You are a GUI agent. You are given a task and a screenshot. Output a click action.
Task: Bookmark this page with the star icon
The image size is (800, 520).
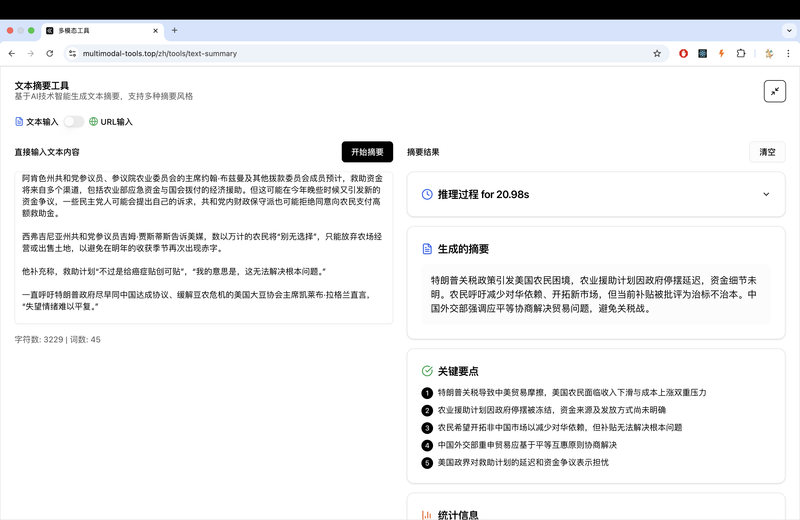point(657,53)
